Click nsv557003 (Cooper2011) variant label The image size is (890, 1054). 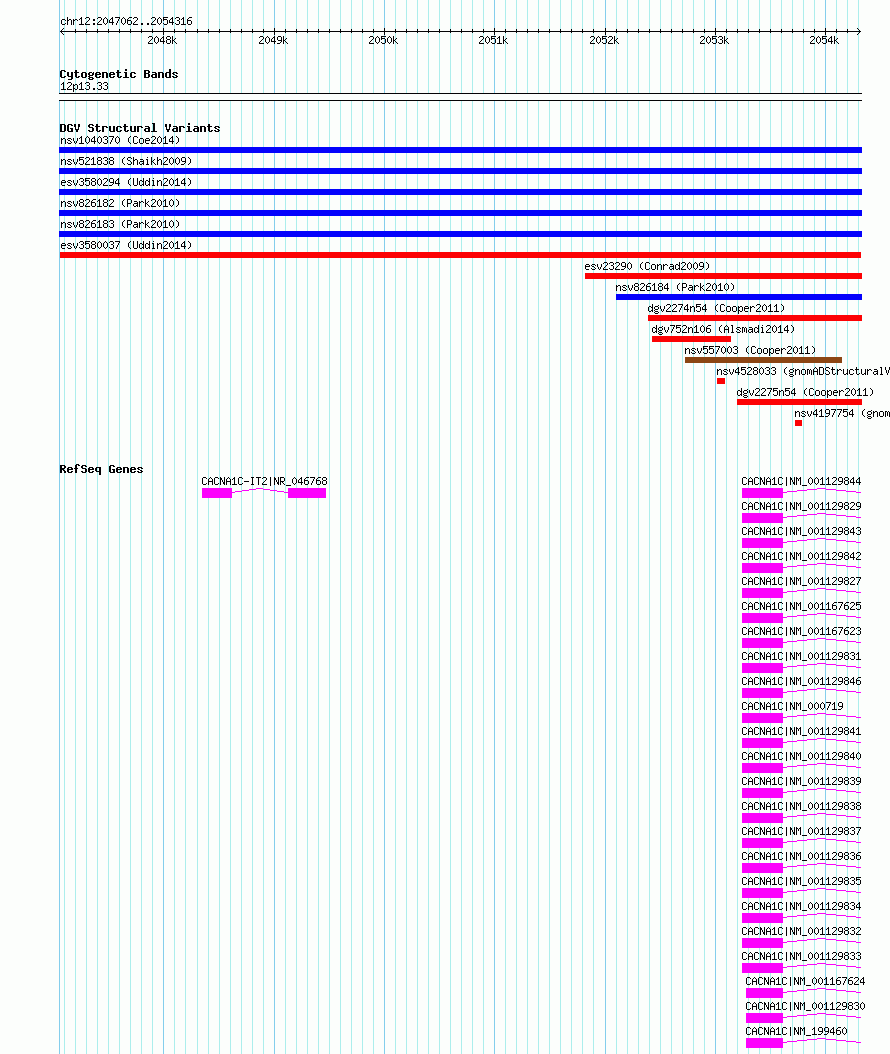click(x=750, y=350)
